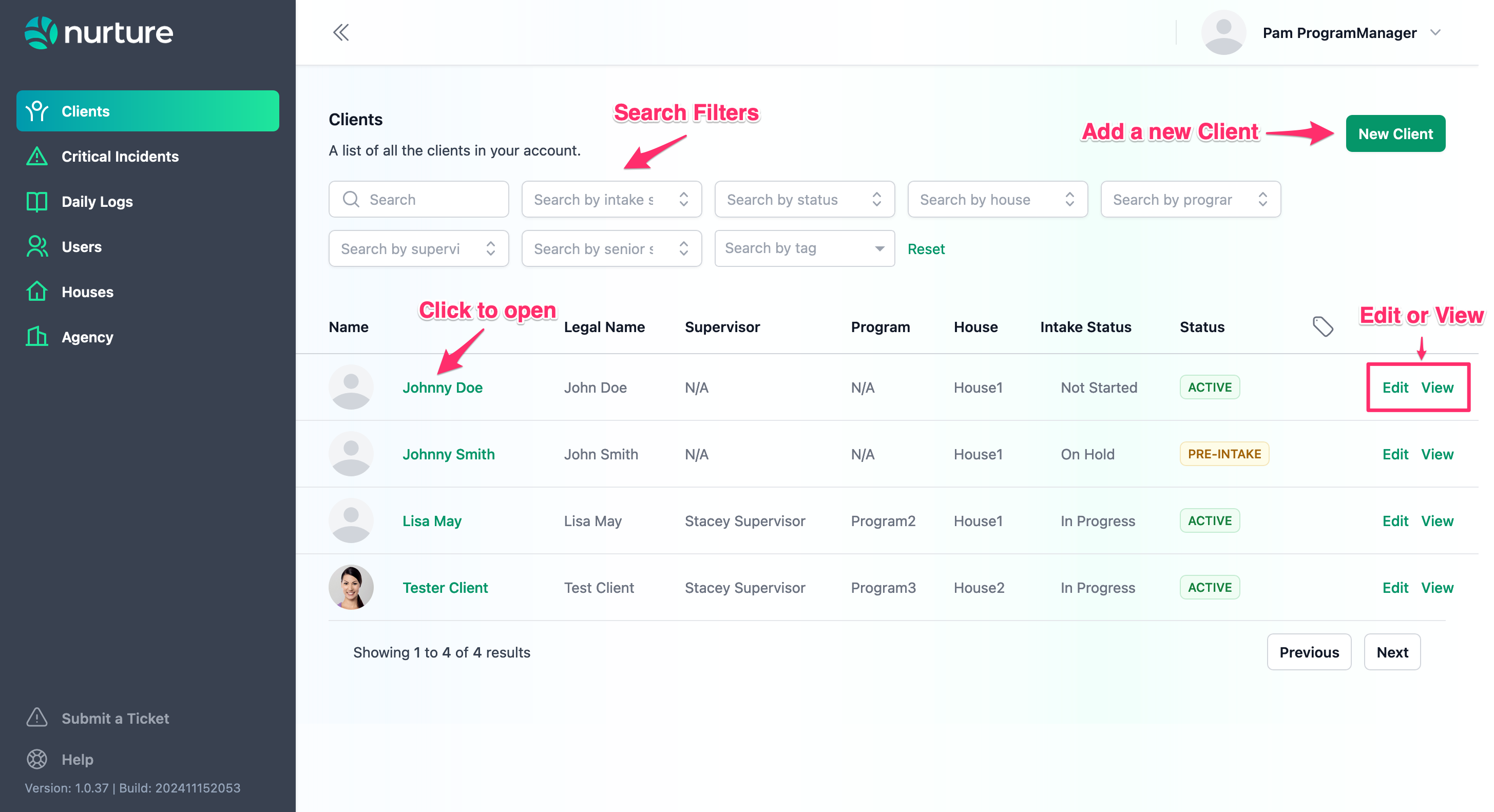Click the Help lifebuoy icon
Viewport: 1494px width, 812px height.
coord(37,759)
